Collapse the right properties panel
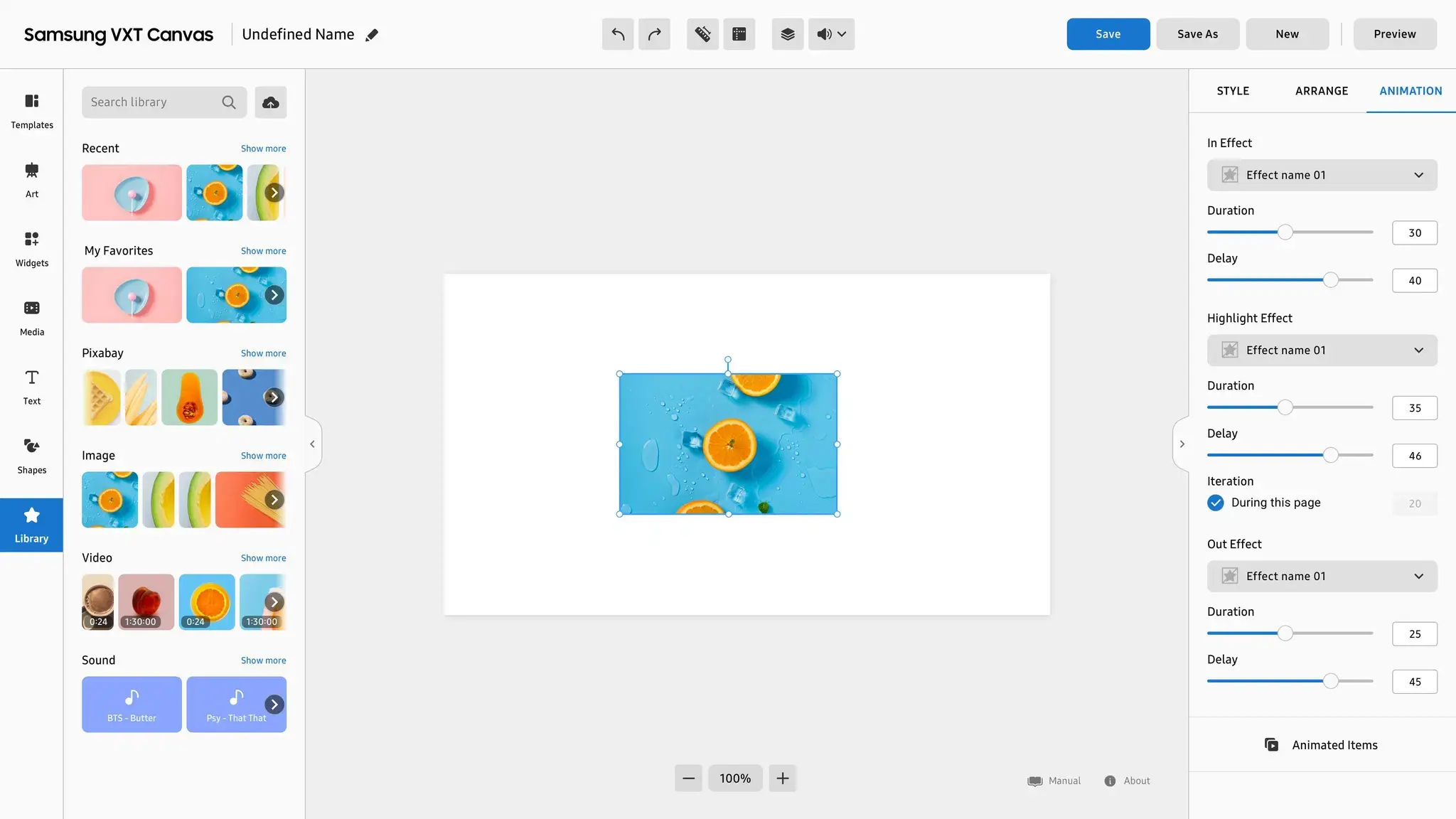This screenshot has height=819, width=1456. (x=1182, y=444)
